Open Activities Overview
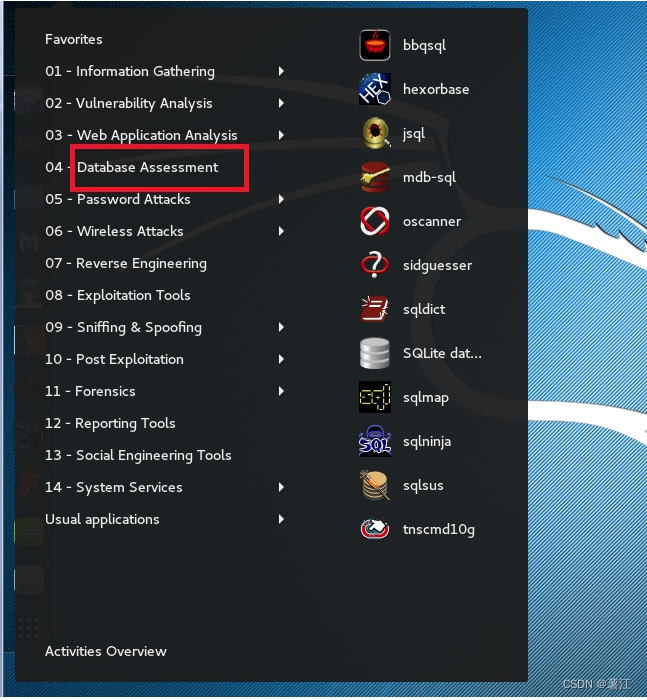 click(x=106, y=651)
